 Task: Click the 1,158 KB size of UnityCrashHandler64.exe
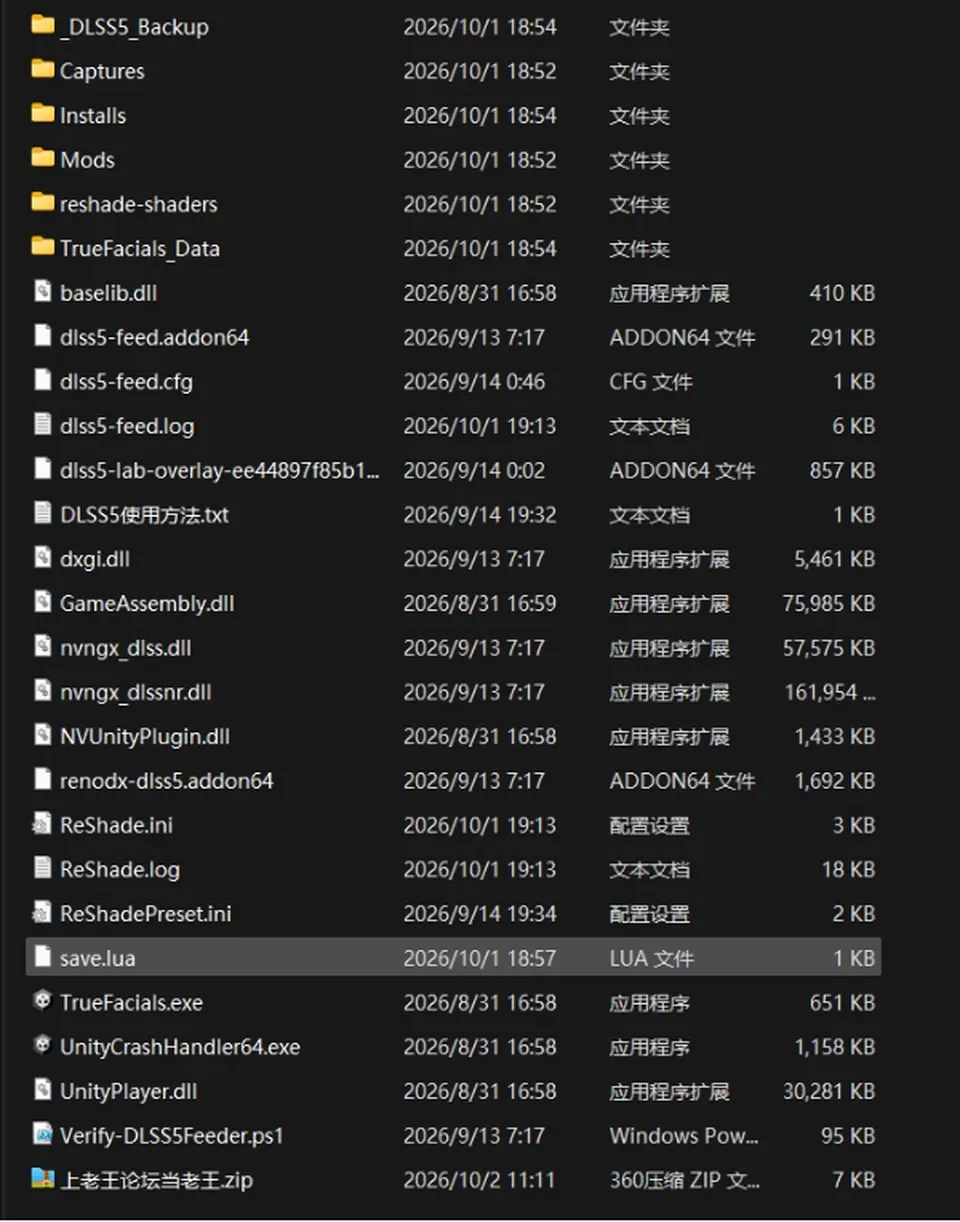(x=835, y=1046)
